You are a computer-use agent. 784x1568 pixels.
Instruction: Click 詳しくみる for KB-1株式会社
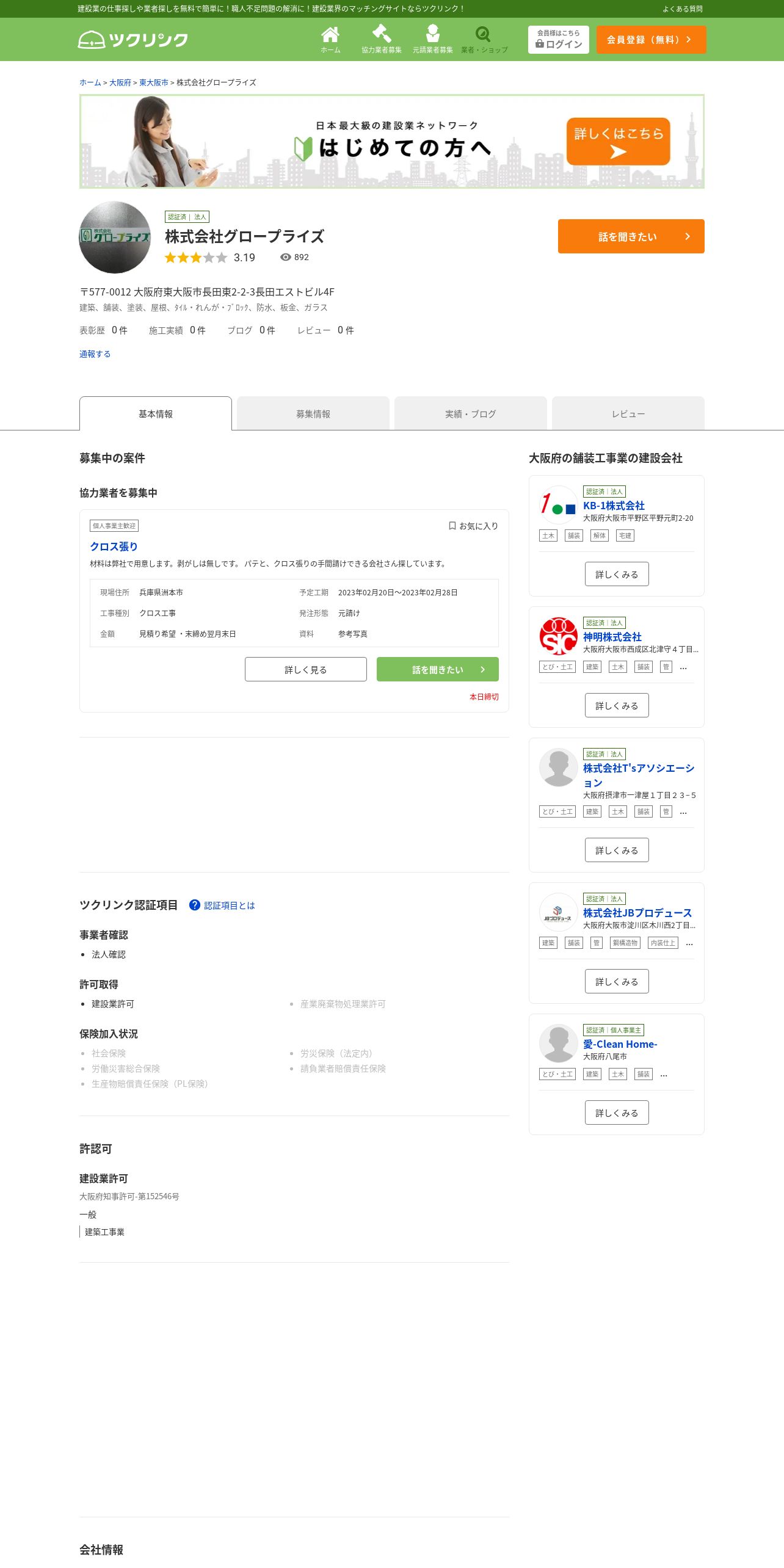tap(617, 574)
